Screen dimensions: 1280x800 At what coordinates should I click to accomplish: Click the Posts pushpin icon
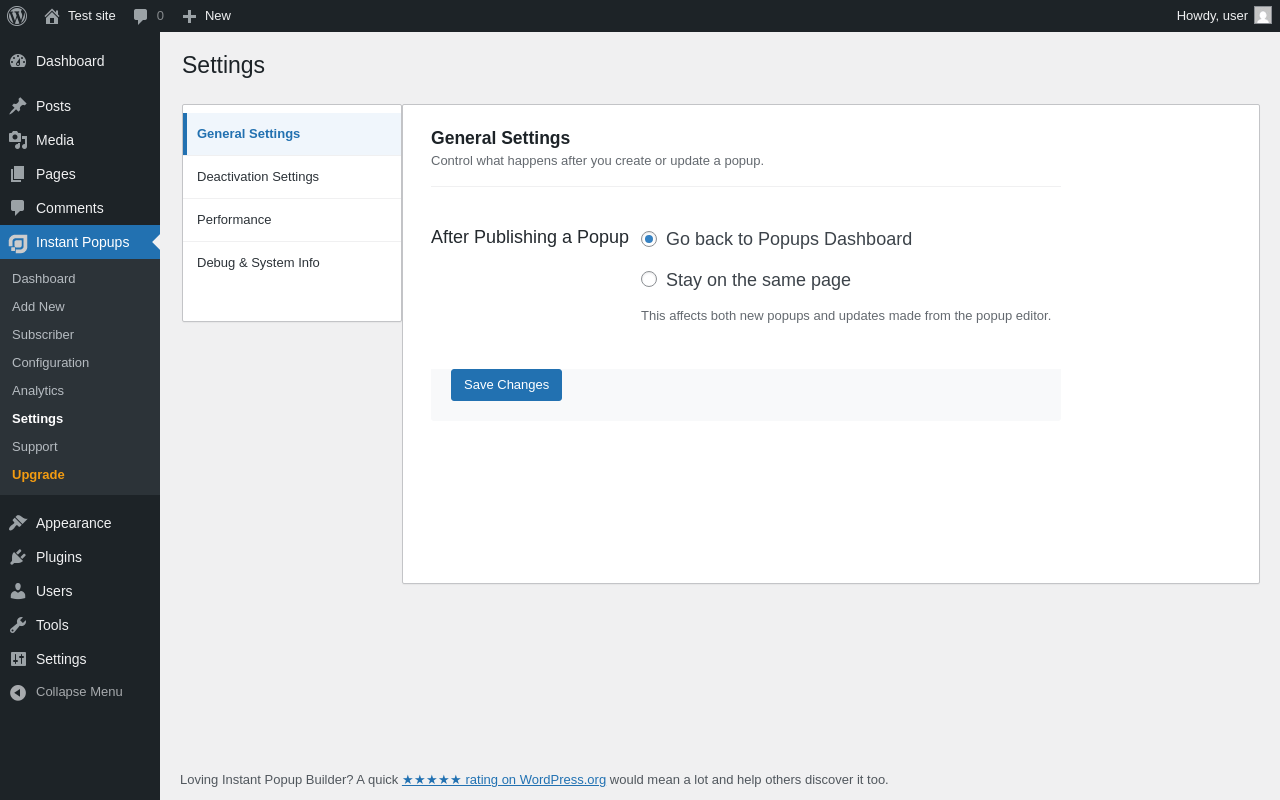point(18,106)
